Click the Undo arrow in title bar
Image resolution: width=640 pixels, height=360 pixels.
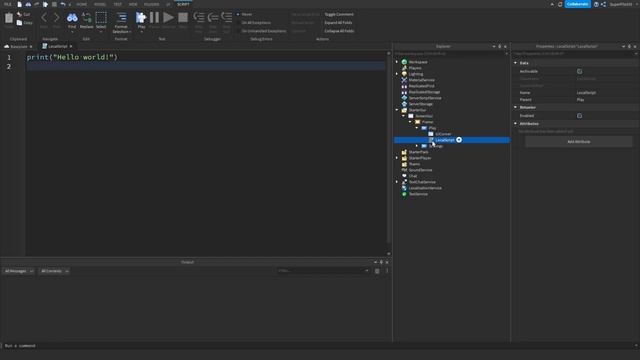click(63, 4)
